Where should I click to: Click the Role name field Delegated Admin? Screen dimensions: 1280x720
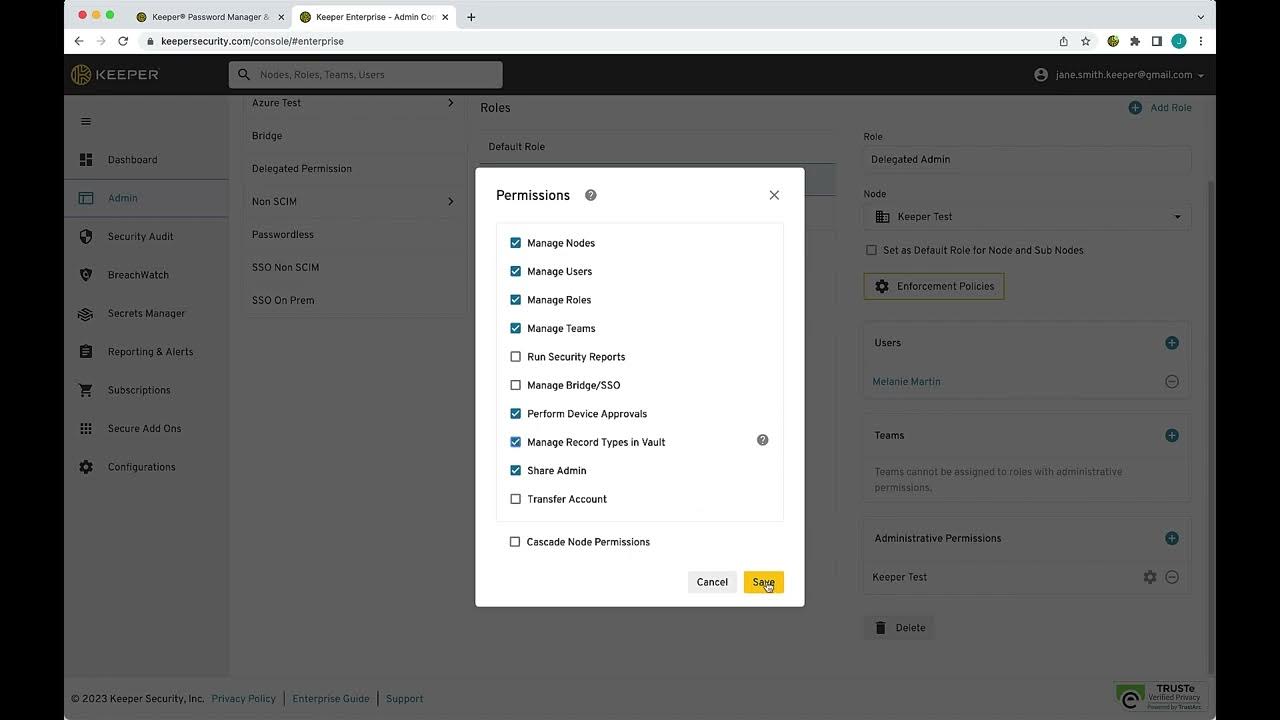(x=1027, y=160)
